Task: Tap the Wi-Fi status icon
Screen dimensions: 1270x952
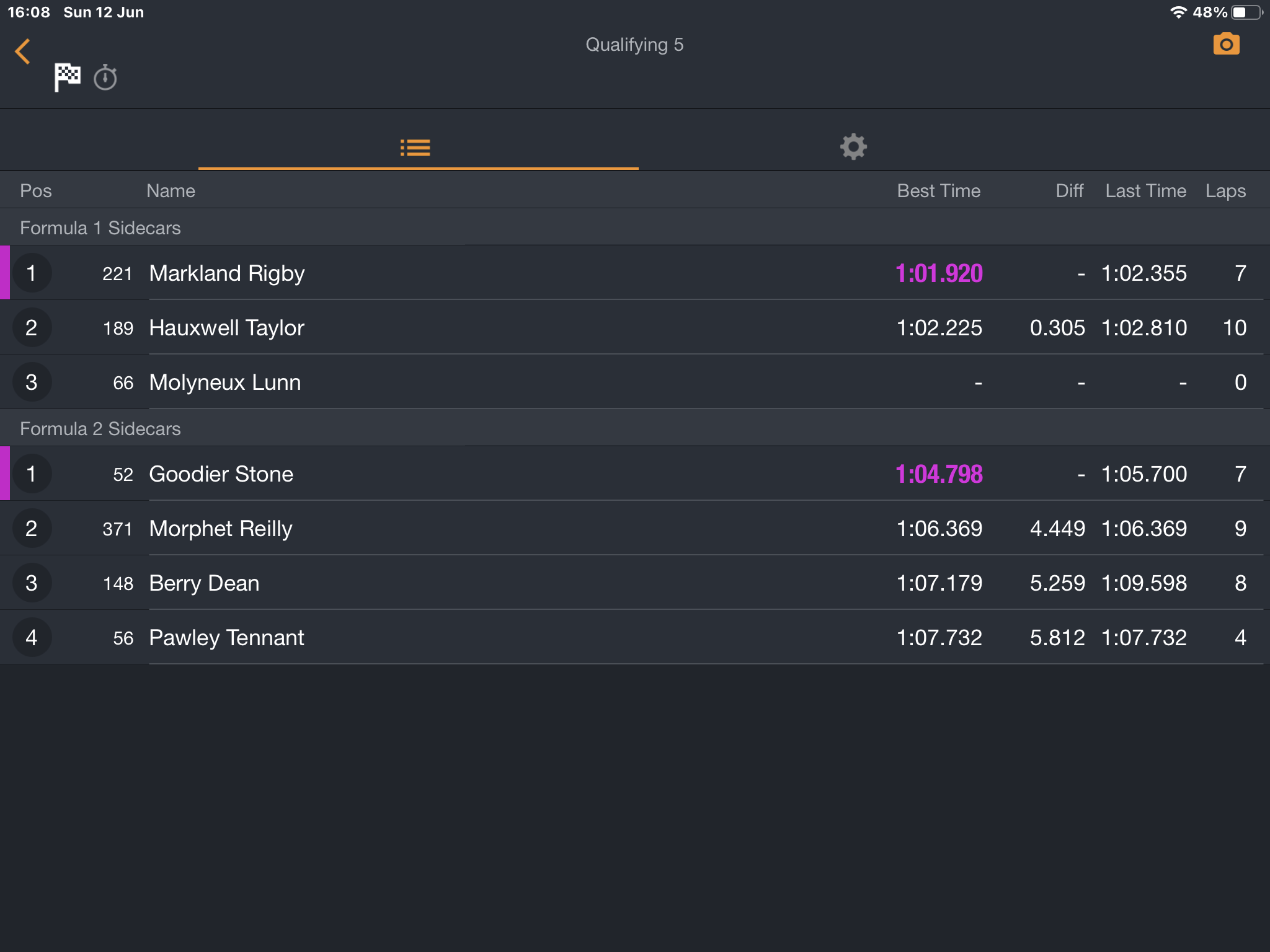Action: (x=1178, y=12)
